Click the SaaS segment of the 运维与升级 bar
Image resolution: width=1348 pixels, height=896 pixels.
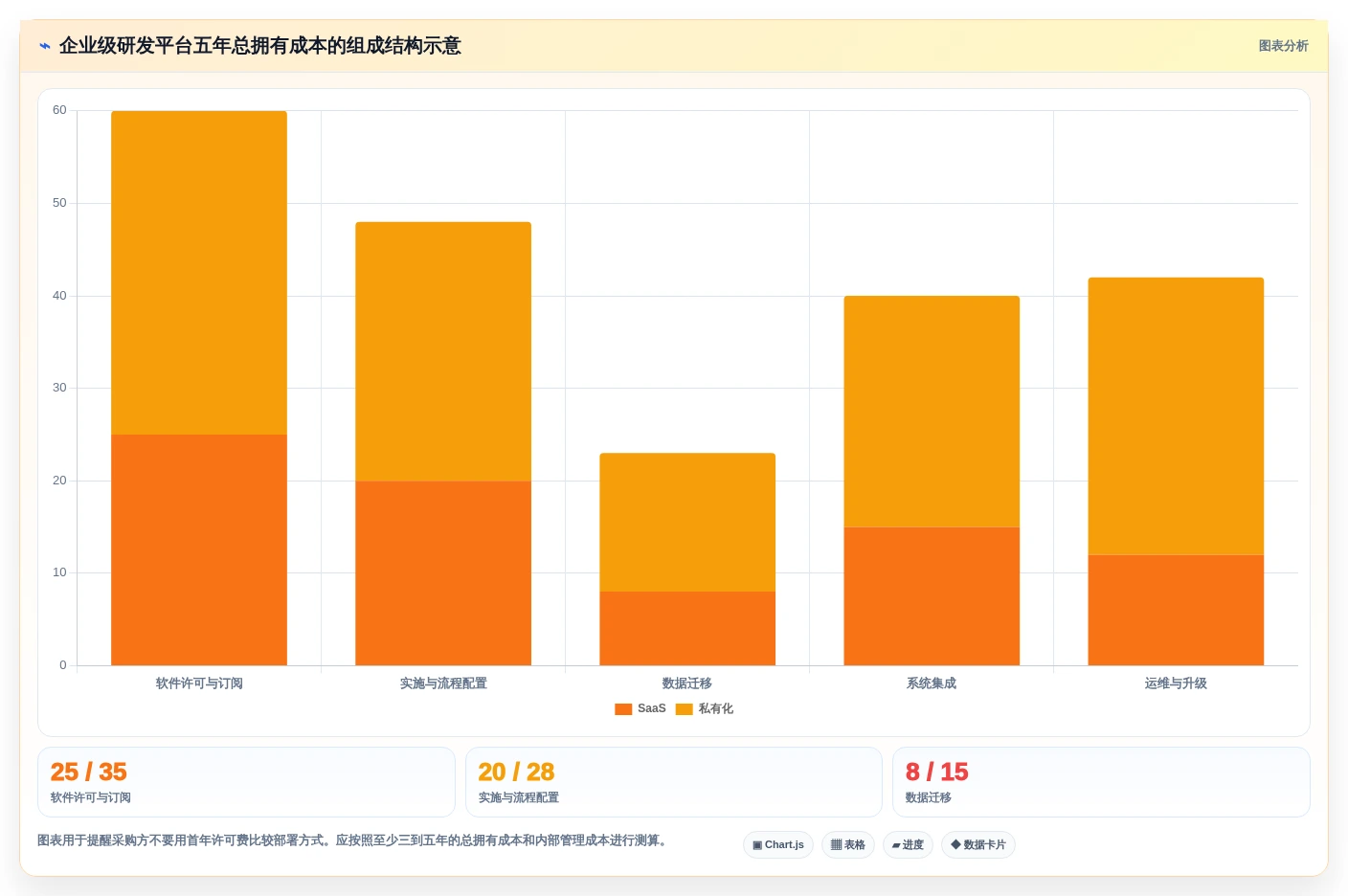tap(1176, 610)
